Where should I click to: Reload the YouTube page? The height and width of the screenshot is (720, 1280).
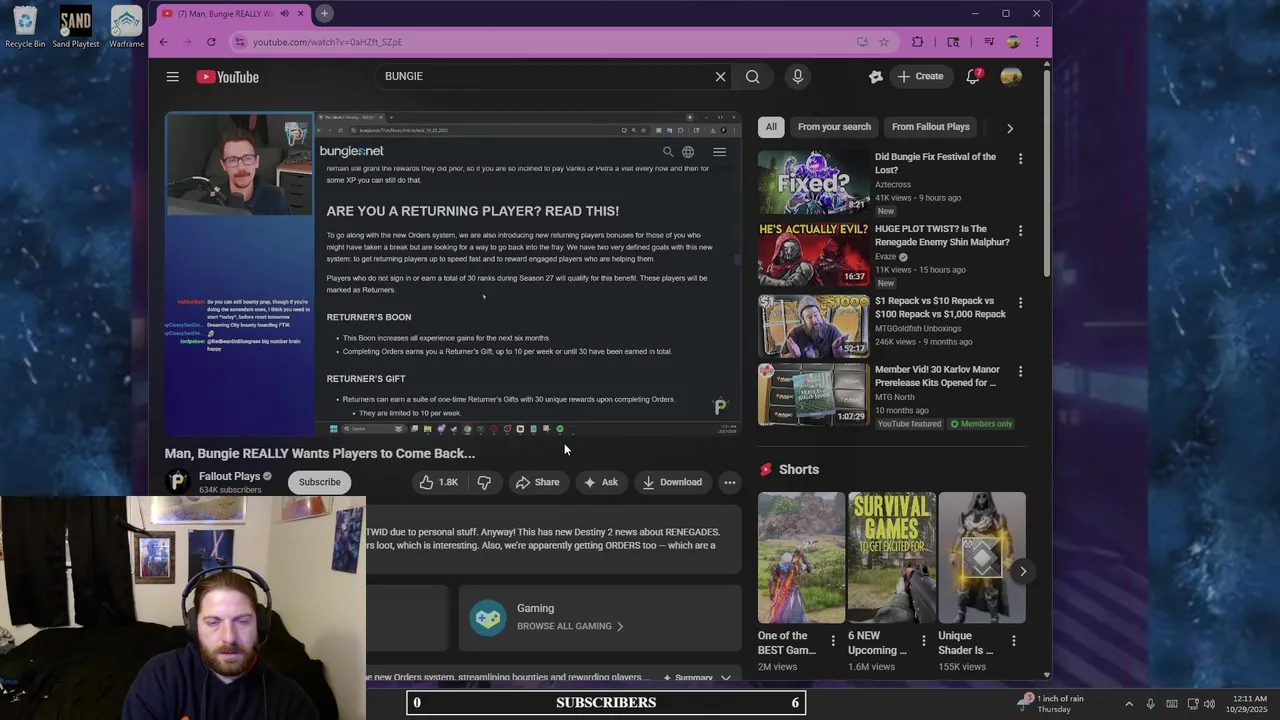click(x=211, y=42)
